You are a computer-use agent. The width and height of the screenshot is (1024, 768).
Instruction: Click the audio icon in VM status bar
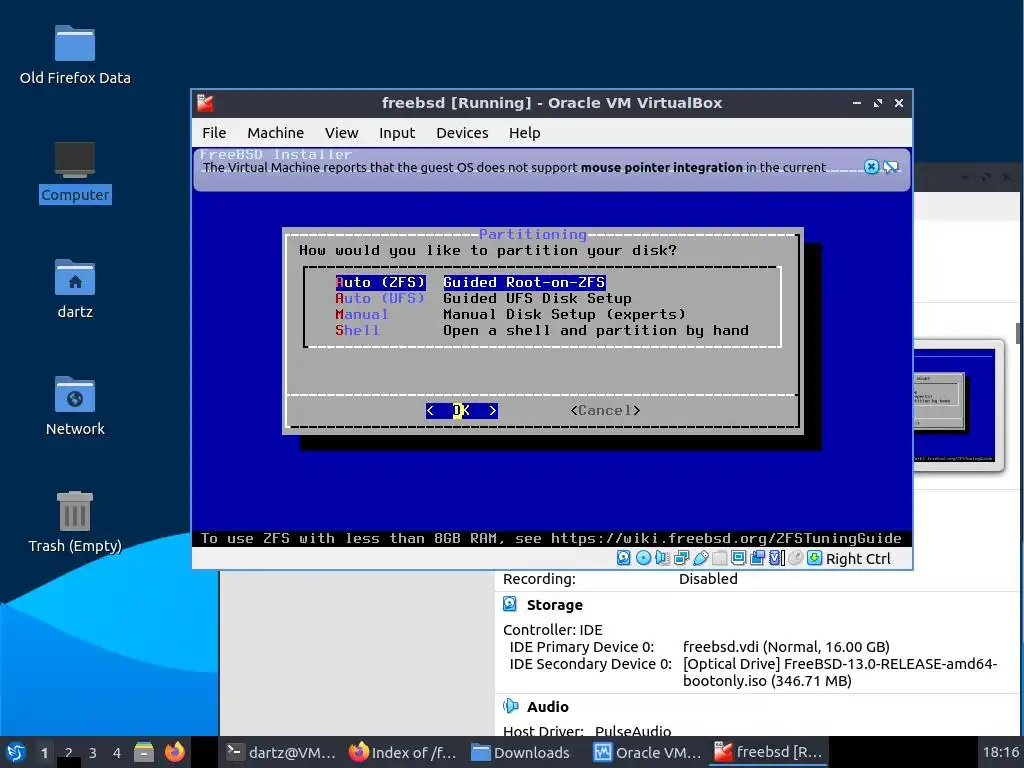pos(662,558)
